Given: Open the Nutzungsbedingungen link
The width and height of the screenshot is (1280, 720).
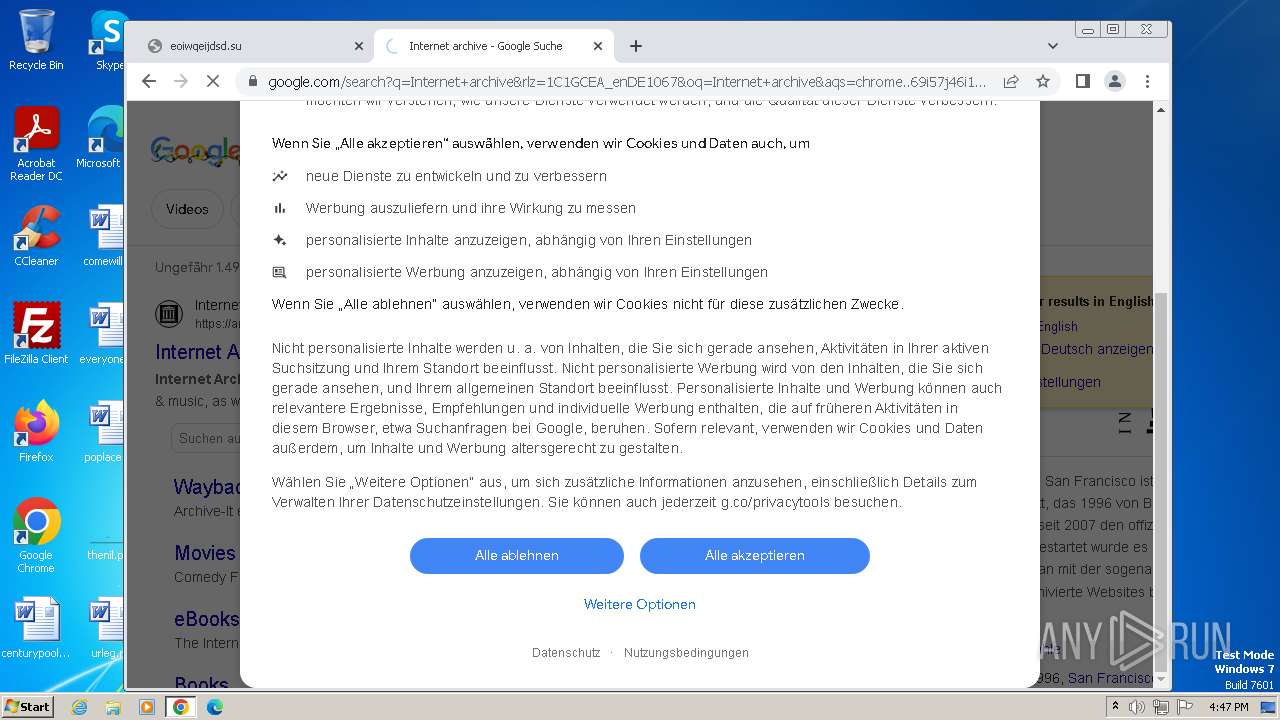Looking at the screenshot, I should (686, 653).
